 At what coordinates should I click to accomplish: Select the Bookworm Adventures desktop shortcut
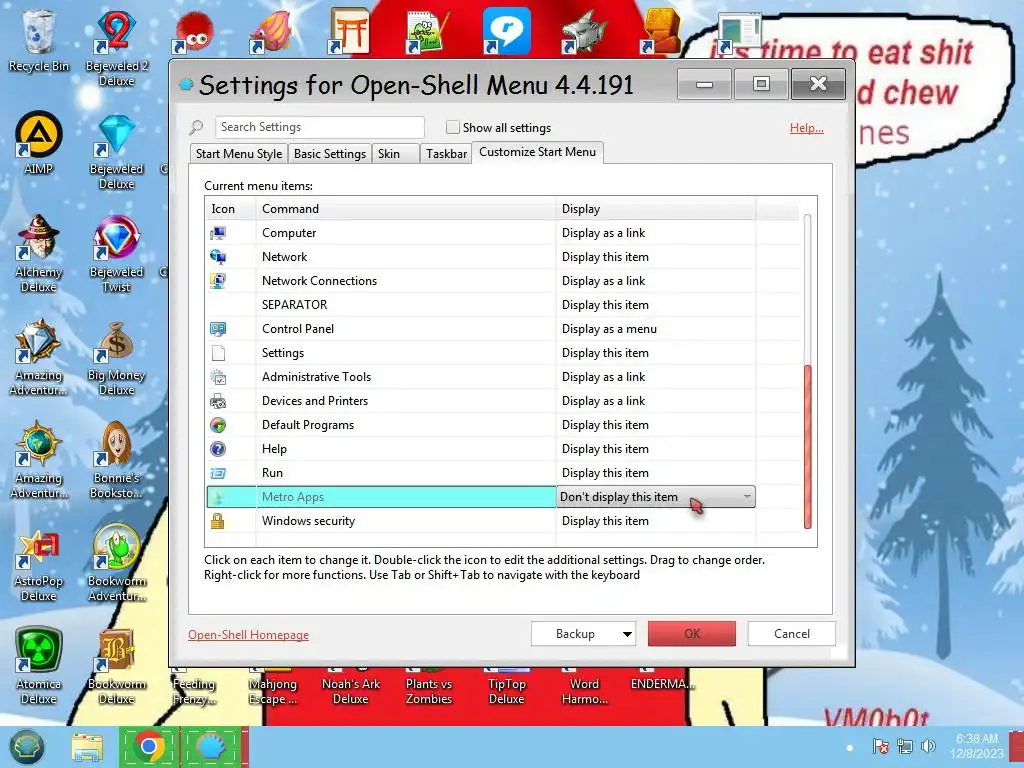116,563
